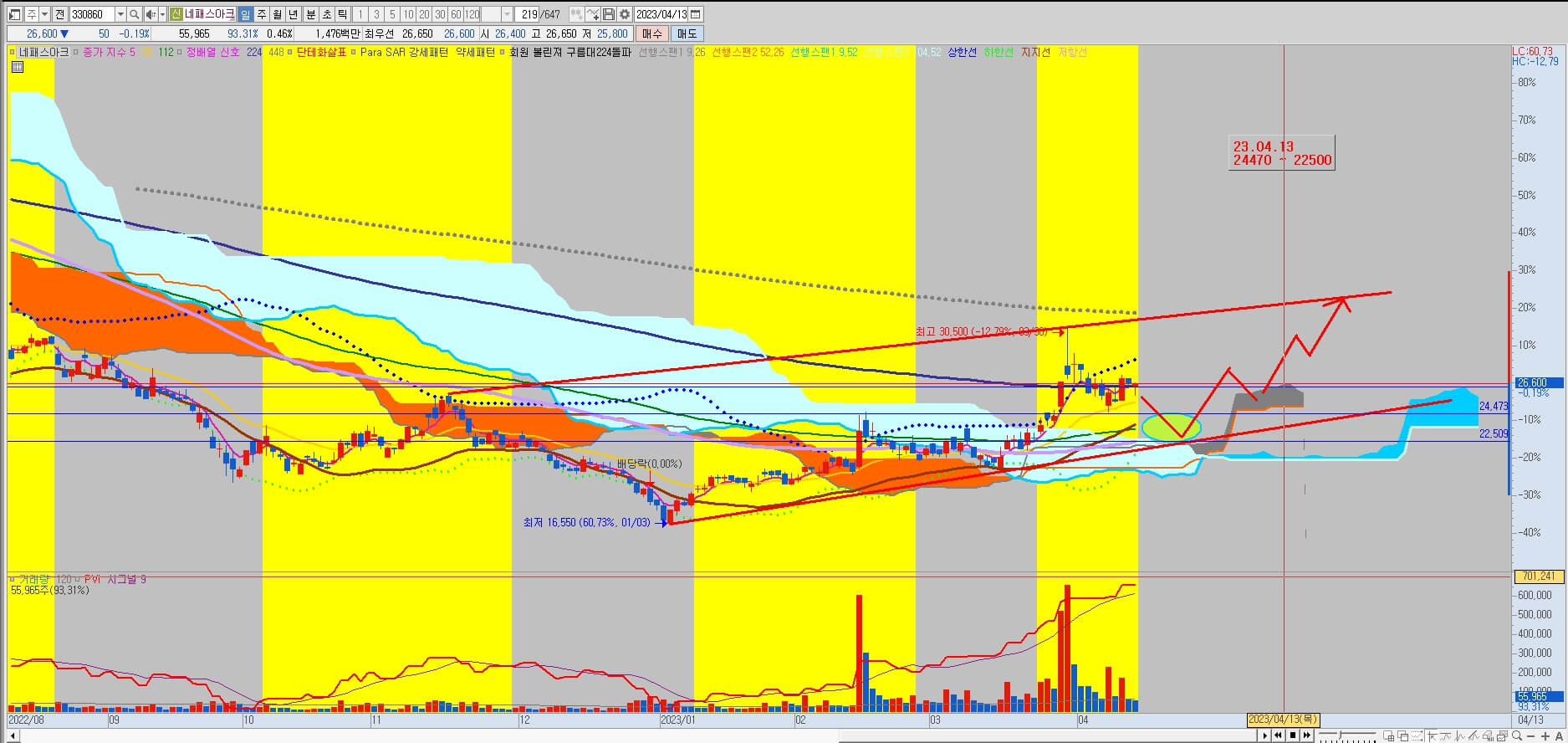Switch chart to 주 weekly period
Screen dimensions: 1568x743
point(261,14)
